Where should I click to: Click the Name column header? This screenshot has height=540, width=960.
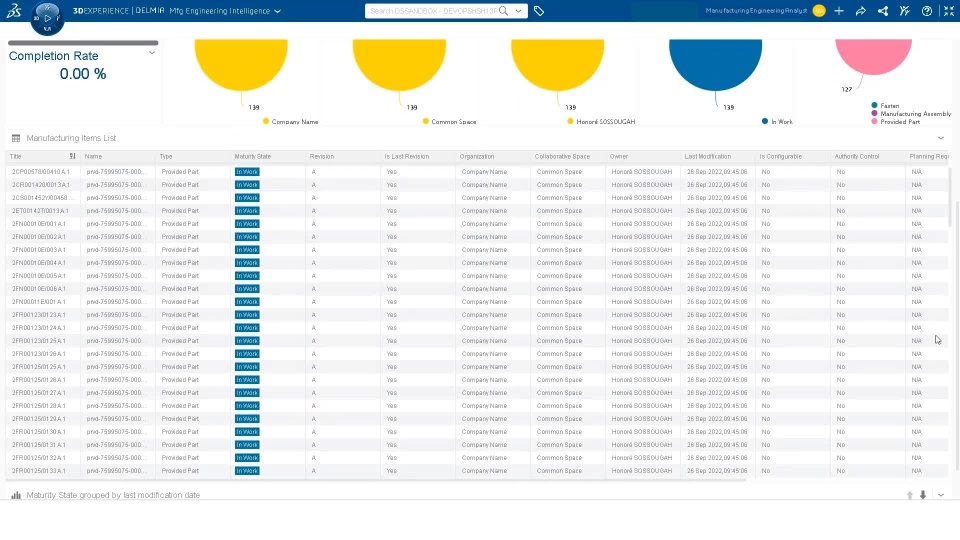(x=93, y=157)
